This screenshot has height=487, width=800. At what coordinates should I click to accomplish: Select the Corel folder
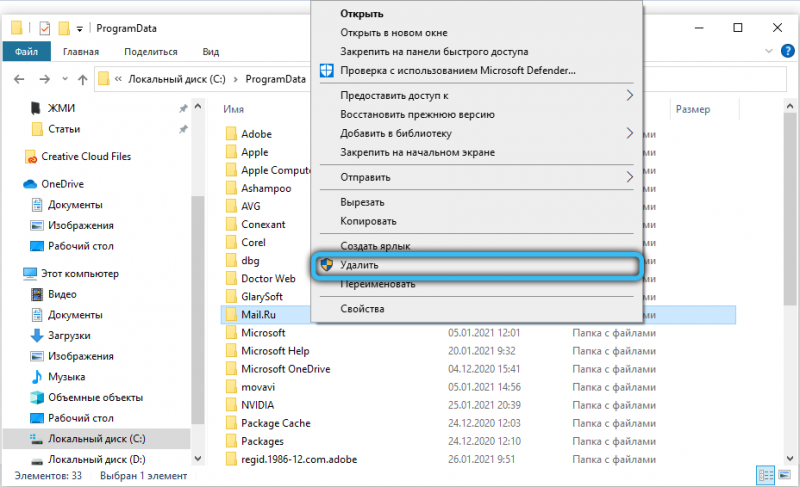(253, 242)
